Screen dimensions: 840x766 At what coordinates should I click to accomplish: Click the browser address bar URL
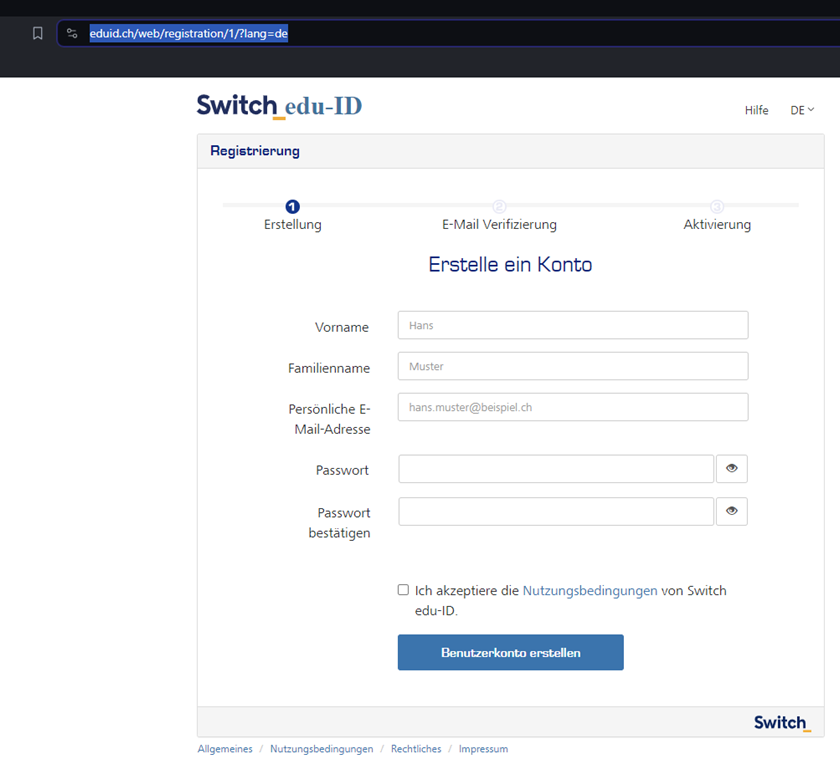189,33
